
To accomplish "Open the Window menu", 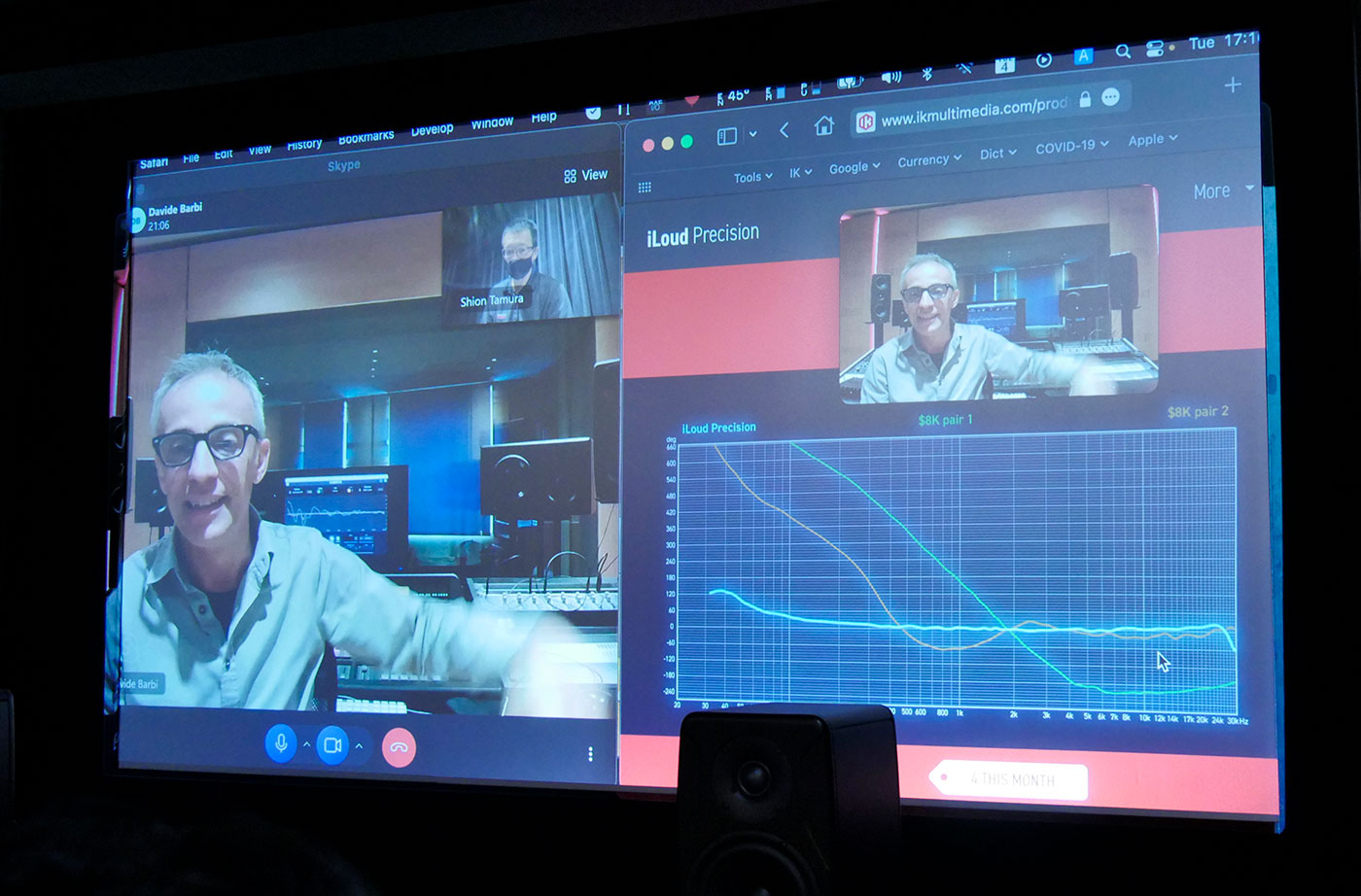I will tap(492, 122).
